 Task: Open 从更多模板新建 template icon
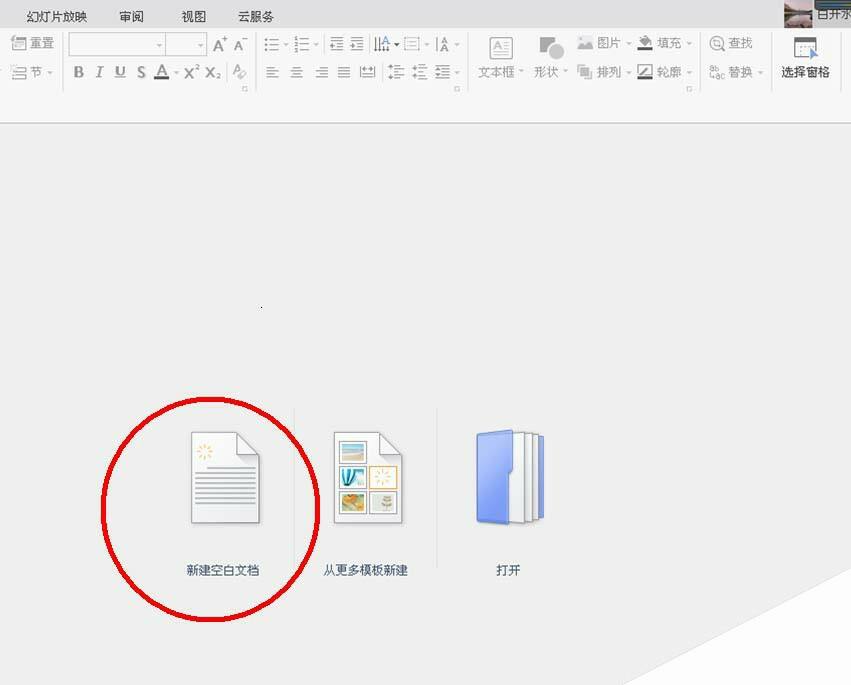367,478
